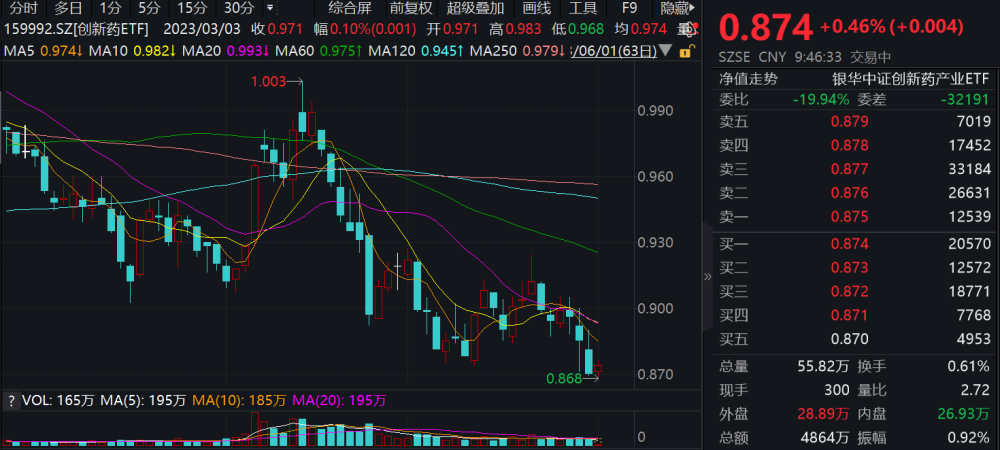Open the more time periods dropdown arrow
This screenshot has height=450, width=1000.
tap(270, 8)
